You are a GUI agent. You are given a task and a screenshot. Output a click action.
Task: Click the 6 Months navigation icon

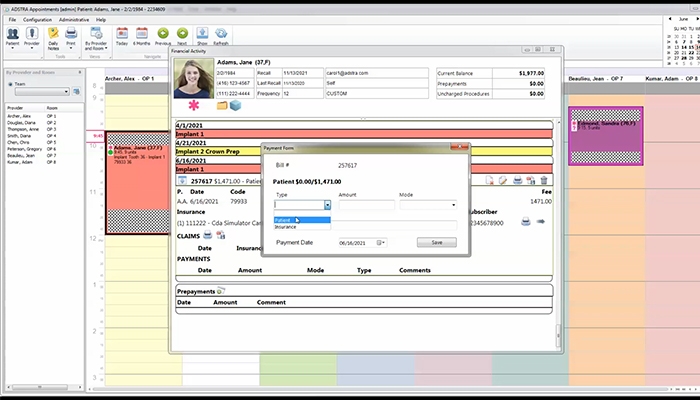(142, 37)
